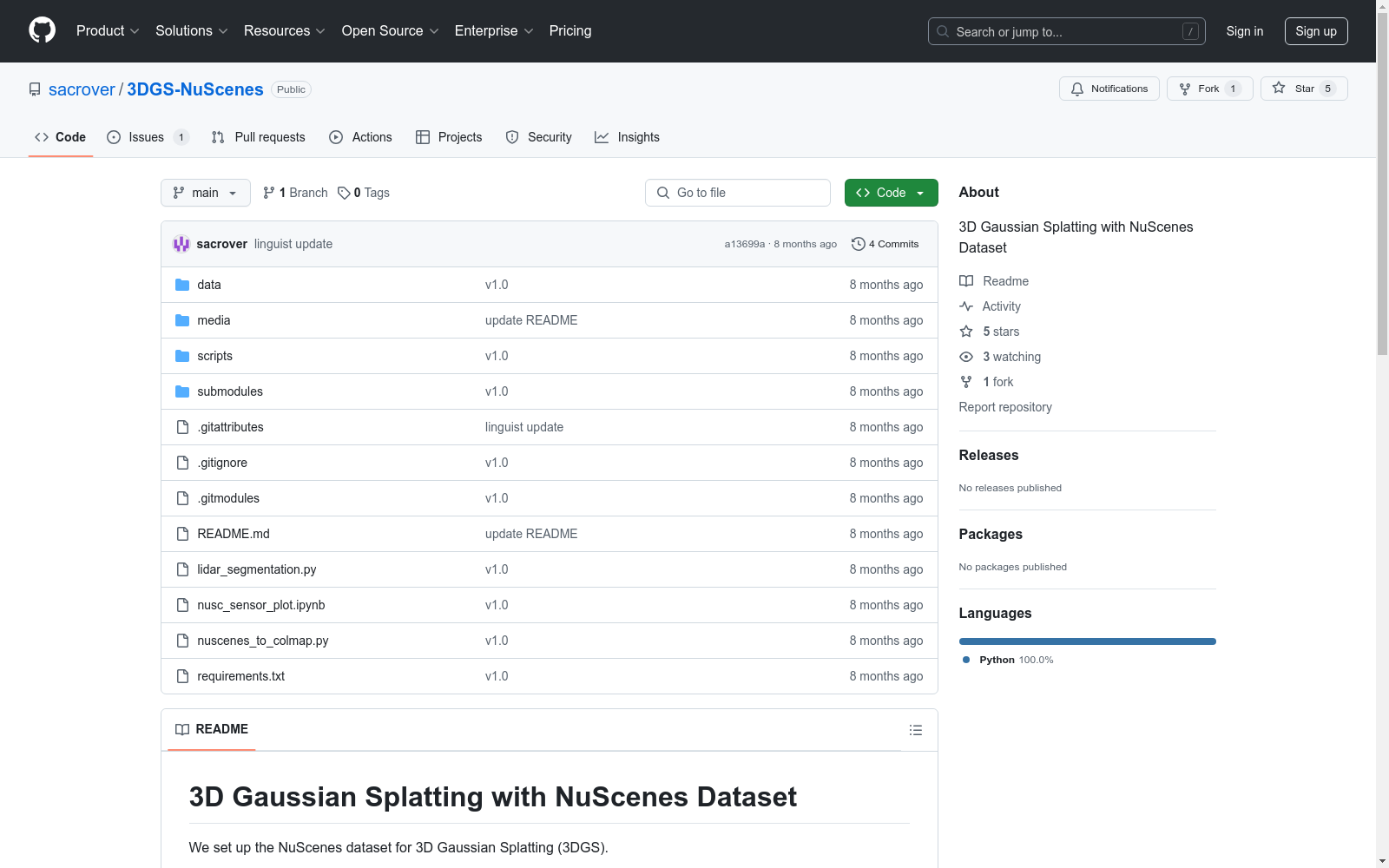Screen dimensions: 1389x868
Task: Open the README outline list icon
Action: [x=916, y=730]
